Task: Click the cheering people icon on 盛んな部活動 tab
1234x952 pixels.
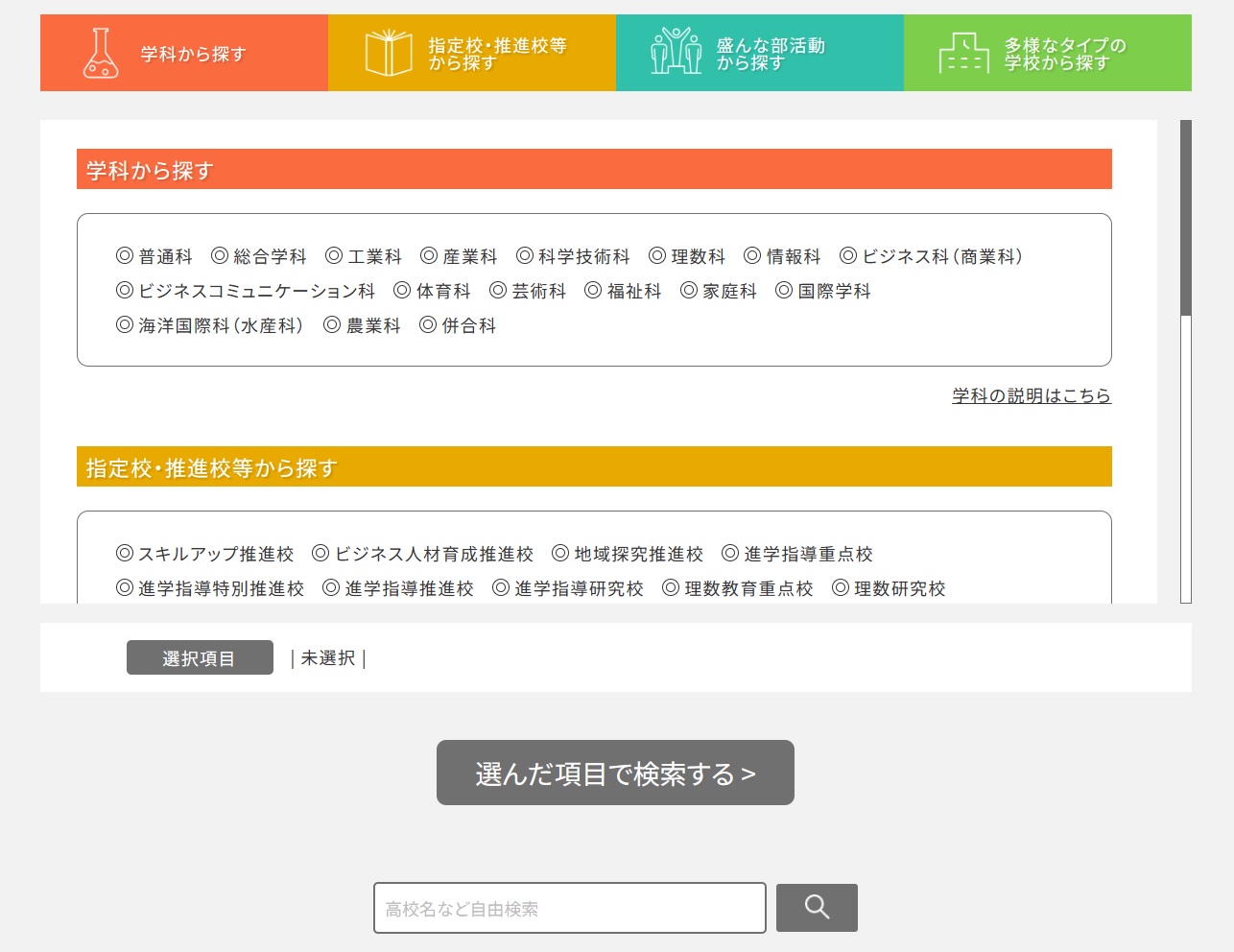Action: tap(676, 52)
